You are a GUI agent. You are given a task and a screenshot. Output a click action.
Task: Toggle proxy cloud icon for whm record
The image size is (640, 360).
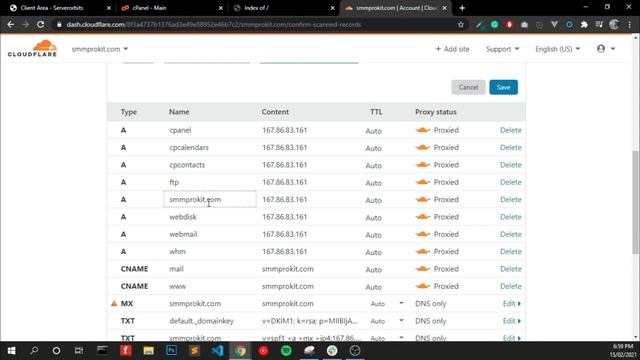pyautogui.click(x=423, y=251)
